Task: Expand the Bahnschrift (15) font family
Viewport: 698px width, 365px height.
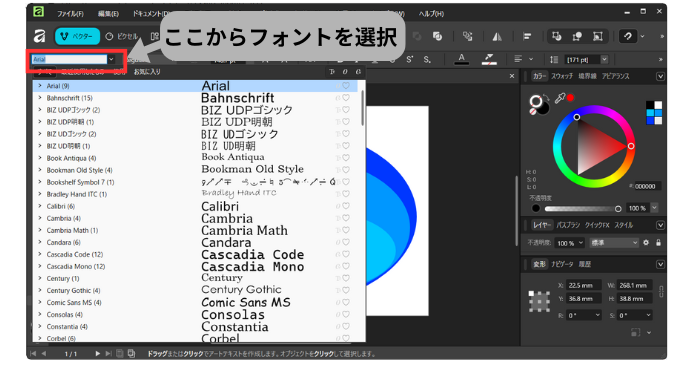Action: click(40, 97)
